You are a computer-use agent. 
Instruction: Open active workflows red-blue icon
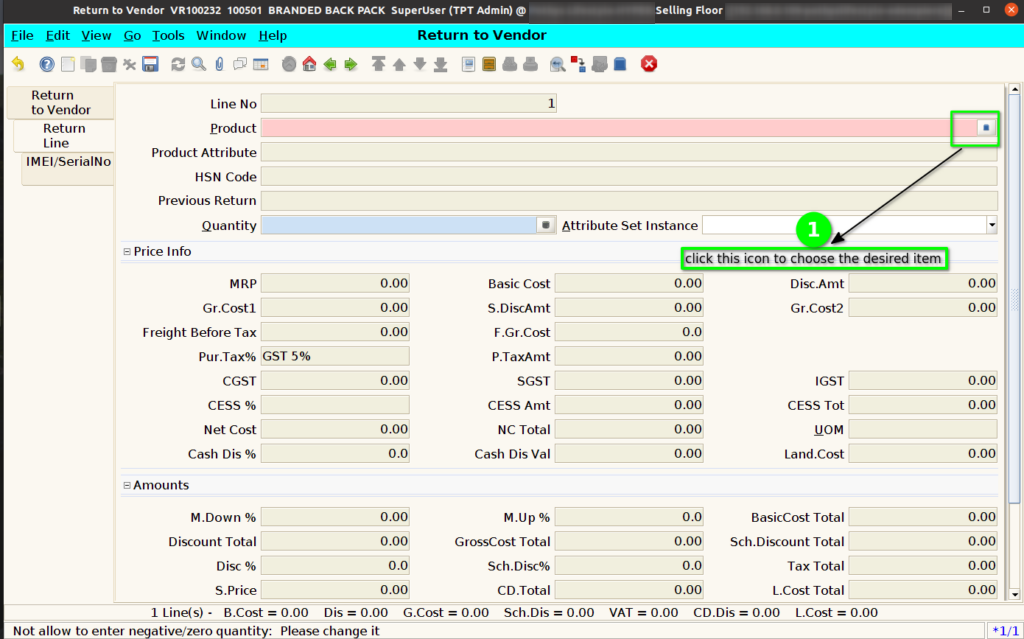tap(578, 64)
